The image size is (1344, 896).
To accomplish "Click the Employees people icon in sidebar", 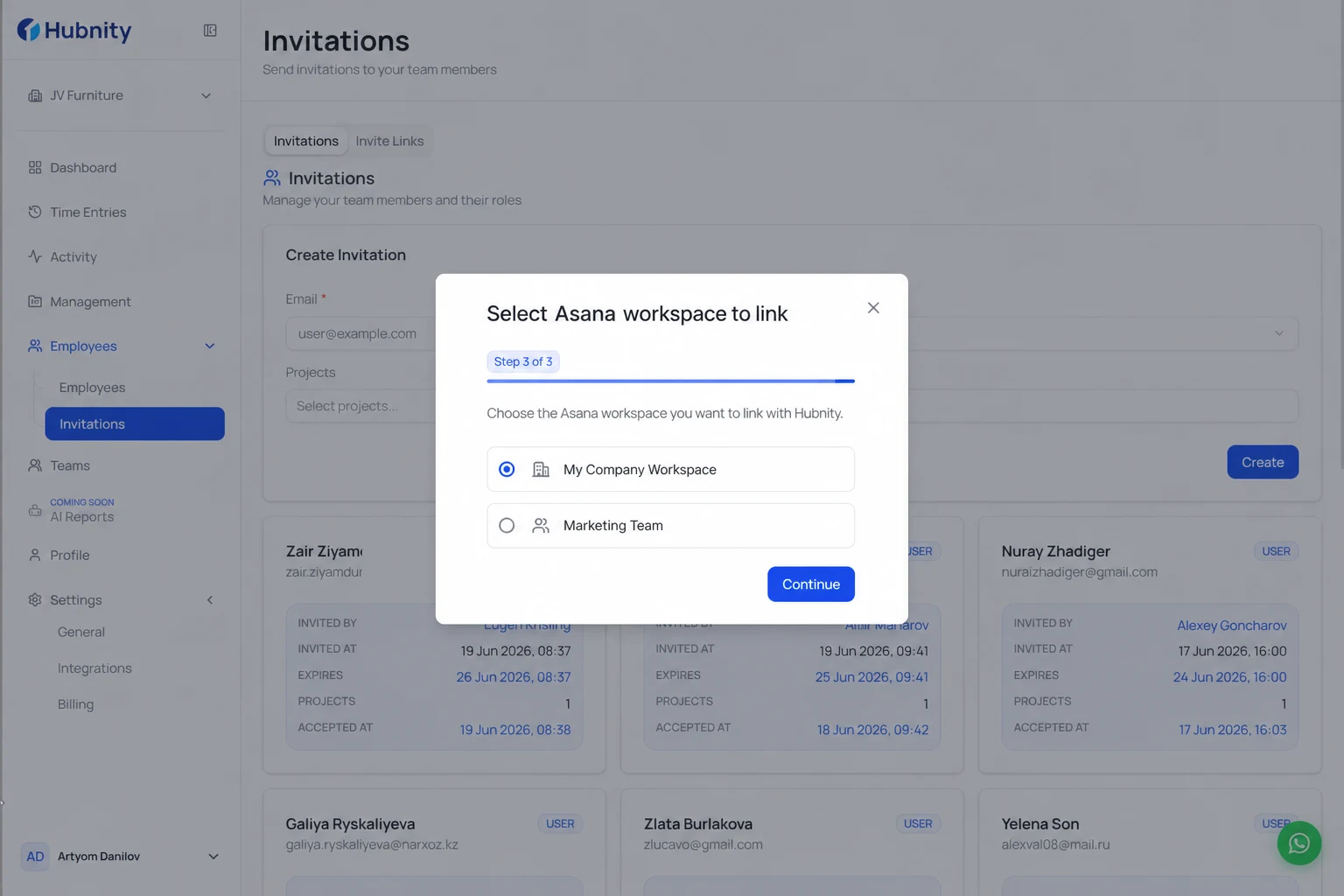I will click(x=35, y=346).
